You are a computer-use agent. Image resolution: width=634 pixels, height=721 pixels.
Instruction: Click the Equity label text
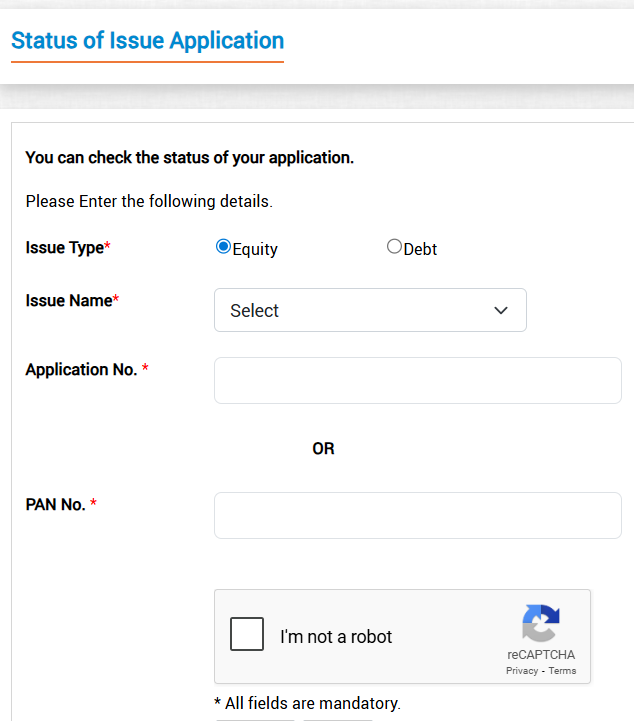tap(255, 249)
